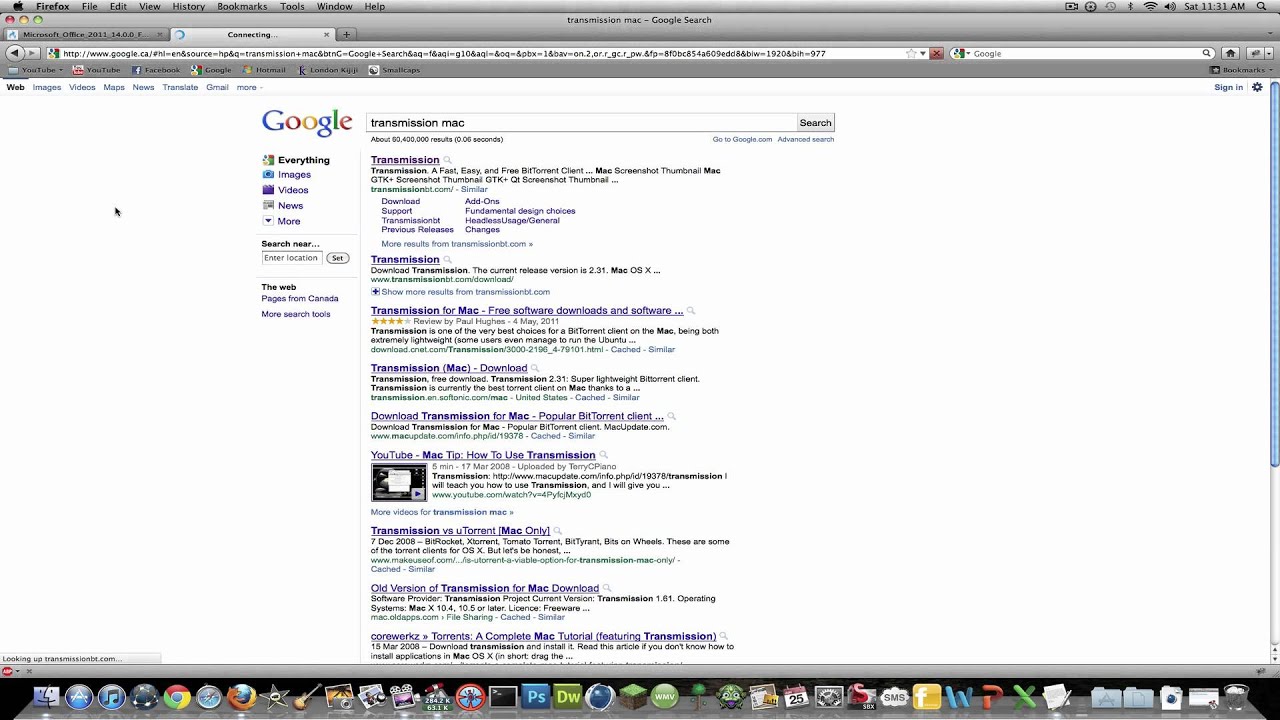Open iTunes from the dock
The width and height of the screenshot is (1280, 720).
111,696
